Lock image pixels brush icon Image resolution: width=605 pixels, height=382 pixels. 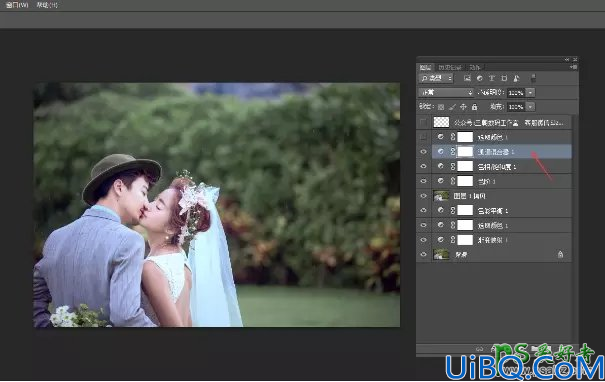pos(452,107)
